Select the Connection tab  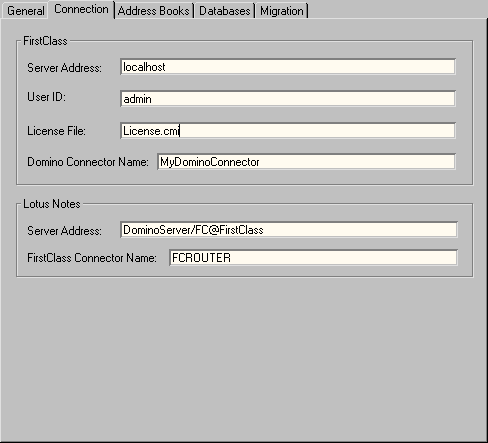pos(81,9)
